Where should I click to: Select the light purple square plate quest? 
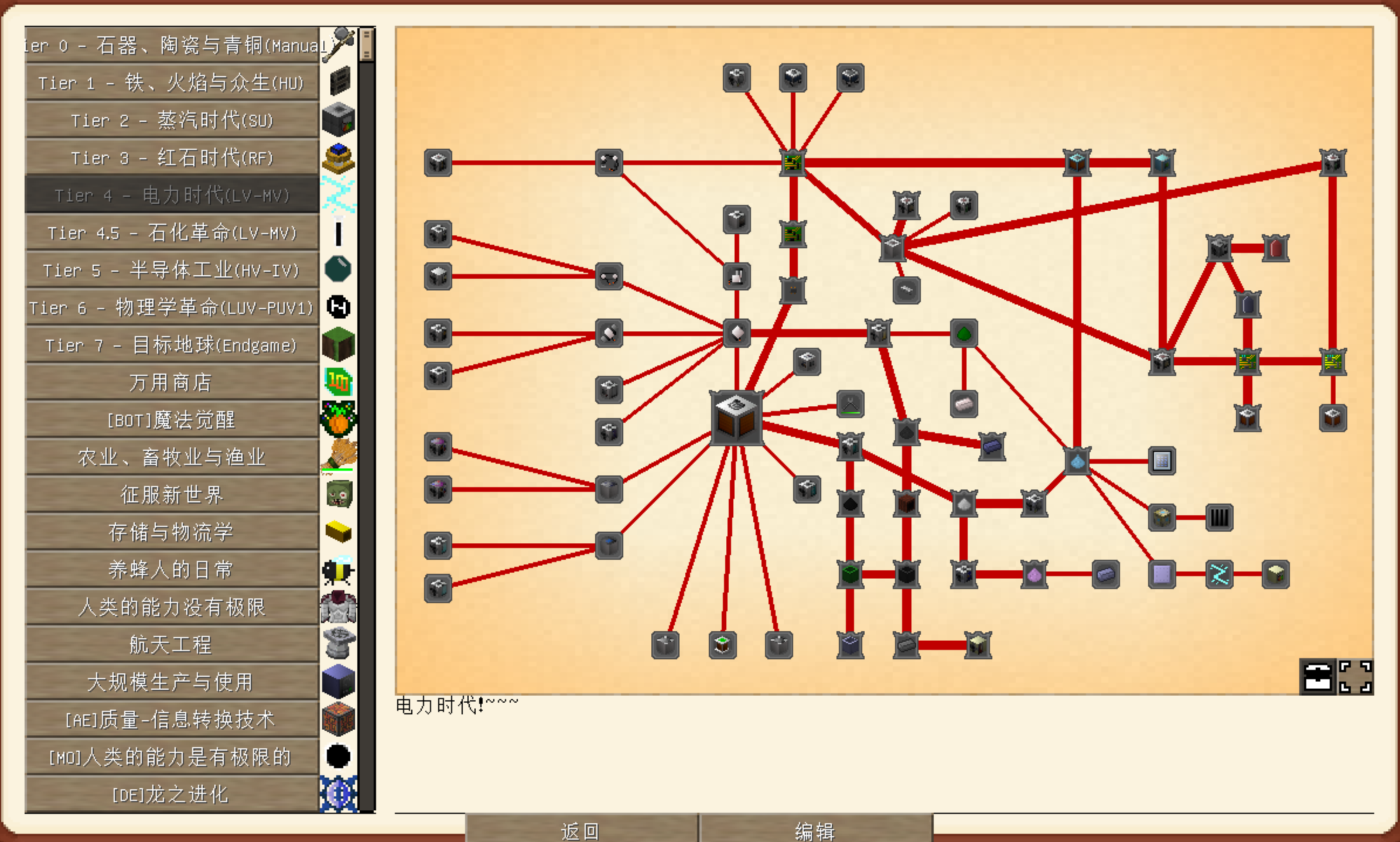click(1162, 574)
